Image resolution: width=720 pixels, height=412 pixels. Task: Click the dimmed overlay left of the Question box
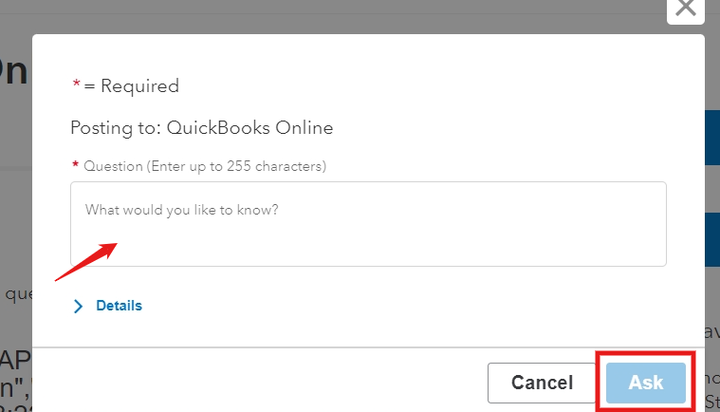(15, 224)
